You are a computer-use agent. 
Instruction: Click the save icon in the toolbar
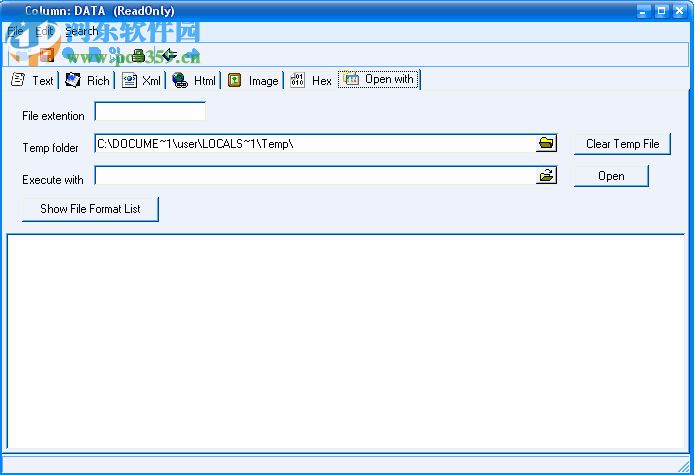[x=47, y=55]
